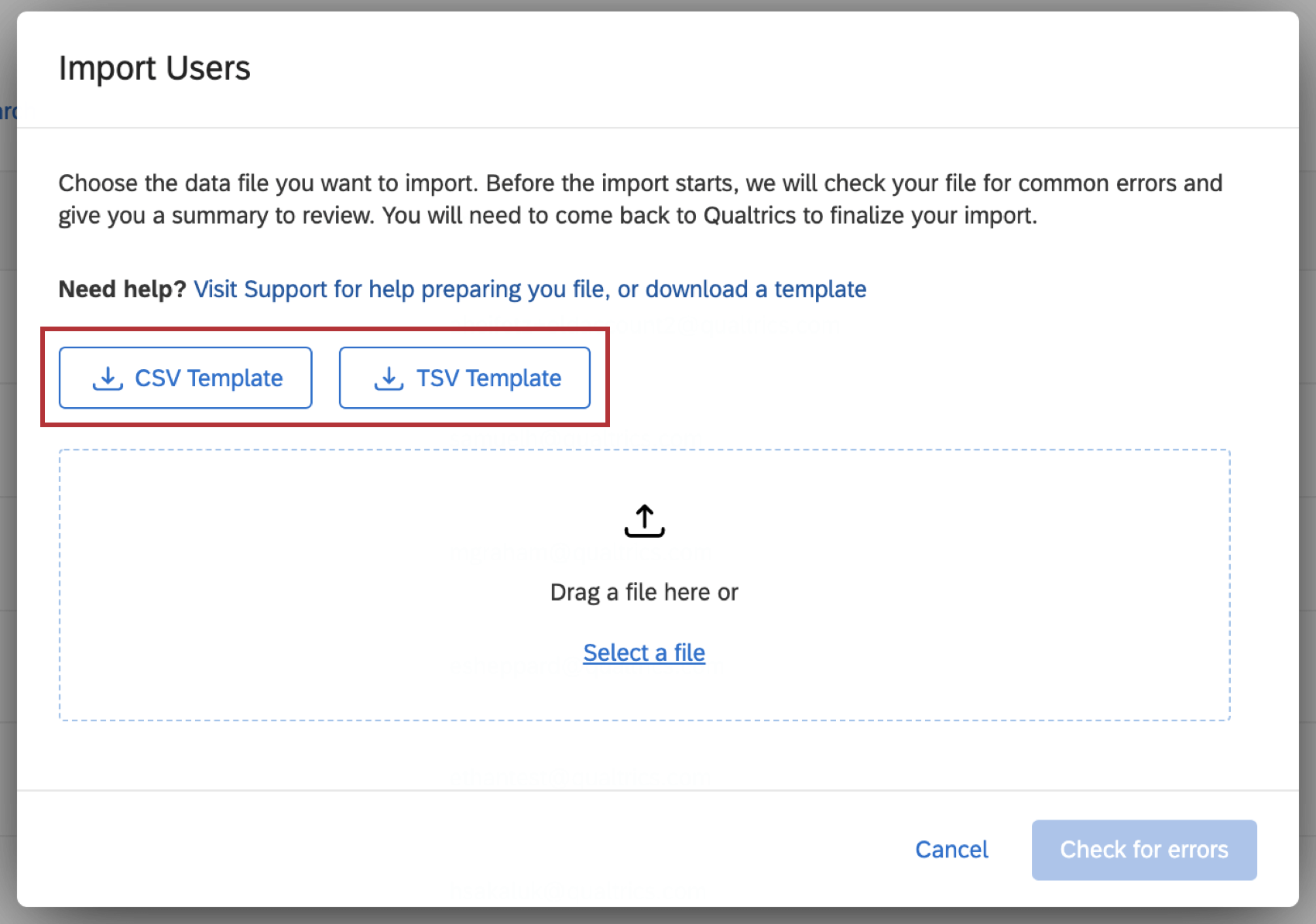
Task: Click the Select a file link
Action: tap(643, 652)
